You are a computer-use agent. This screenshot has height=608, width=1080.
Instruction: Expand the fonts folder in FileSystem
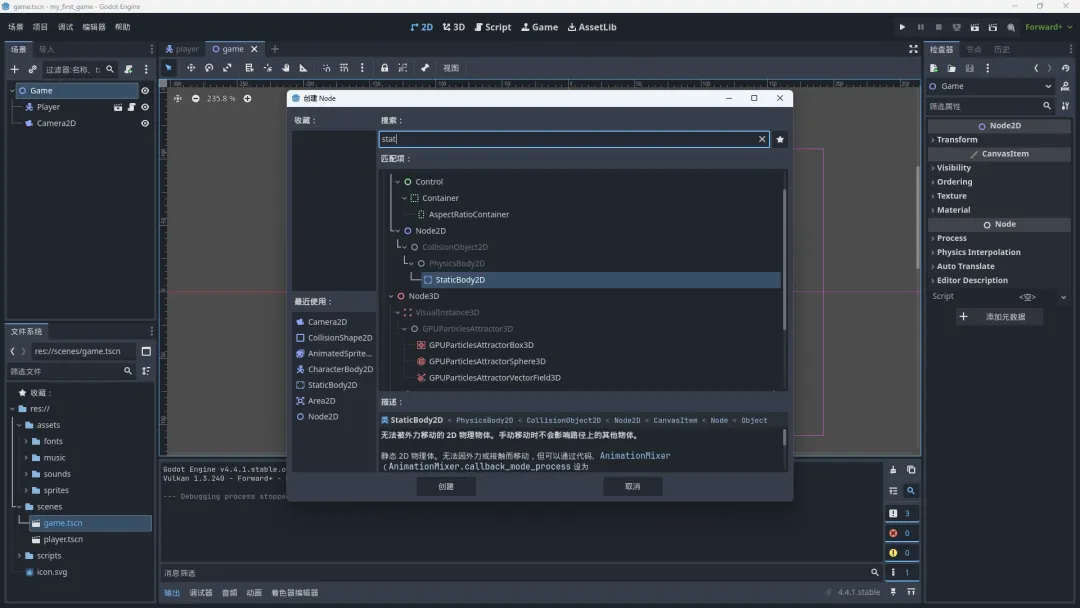point(26,441)
